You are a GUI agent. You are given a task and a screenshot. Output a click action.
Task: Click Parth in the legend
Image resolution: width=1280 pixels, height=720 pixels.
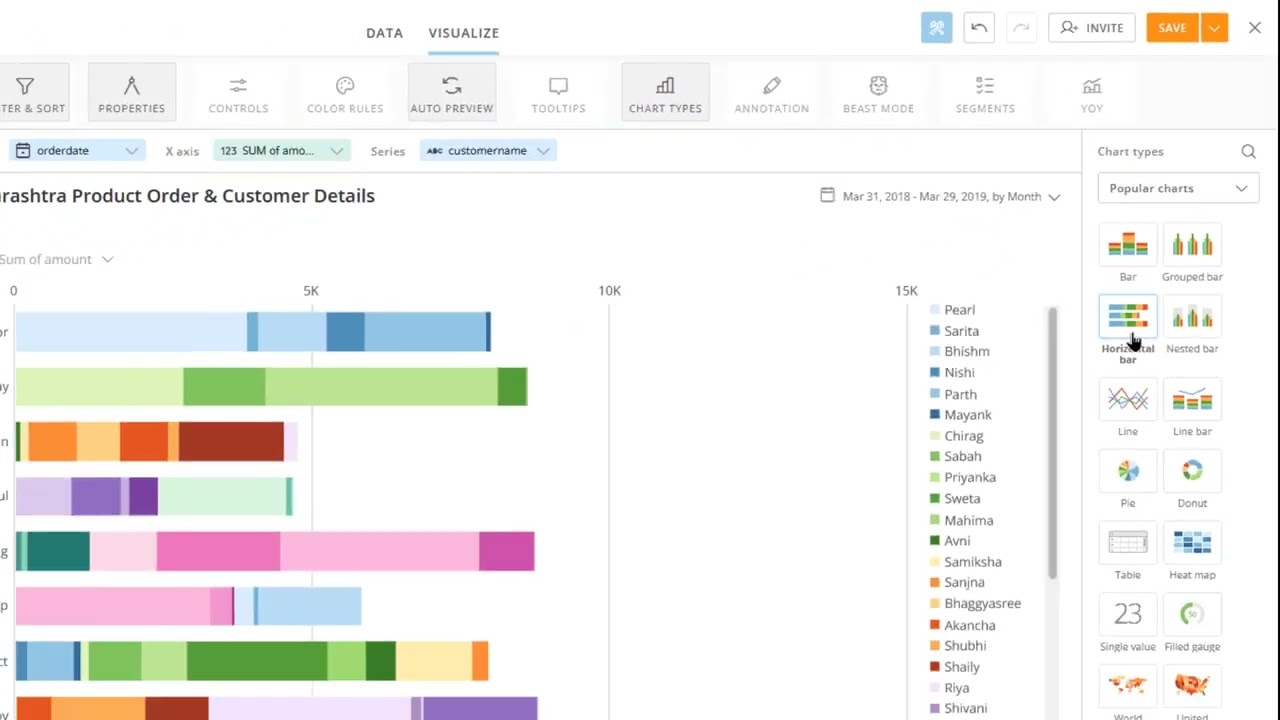click(961, 394)
